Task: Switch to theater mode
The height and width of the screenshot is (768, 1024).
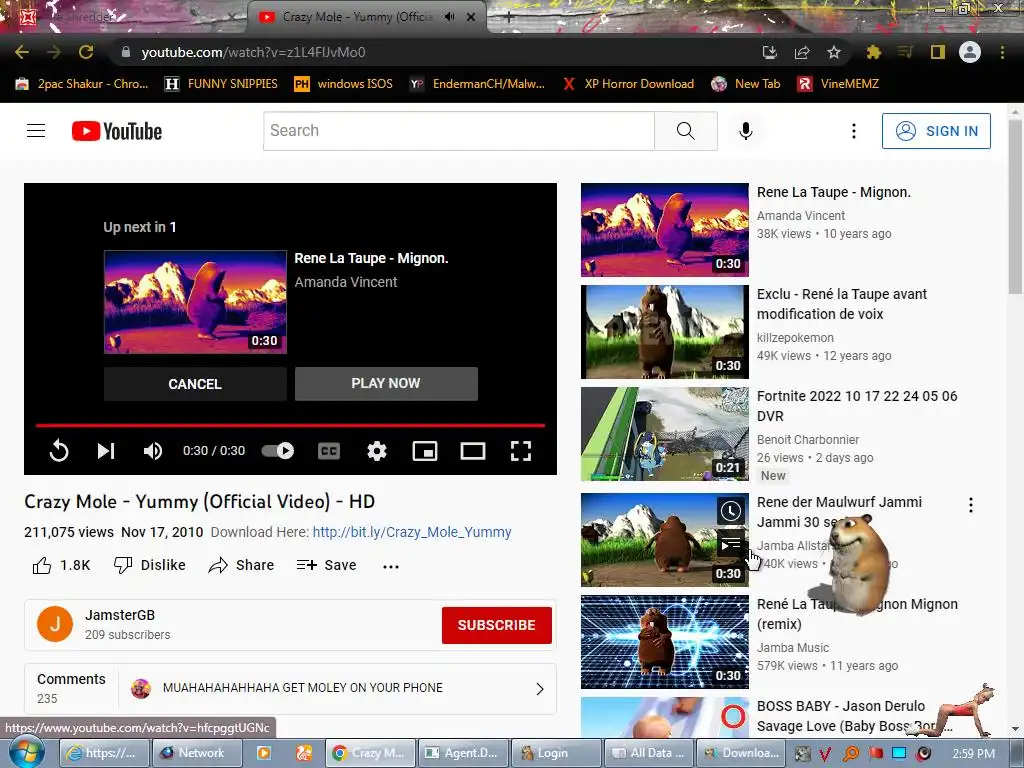Action: 473,451
